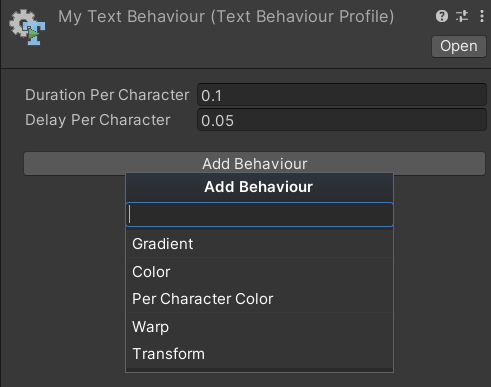
Task: Click the Duration Per Character label
Action: click(107, 95)
